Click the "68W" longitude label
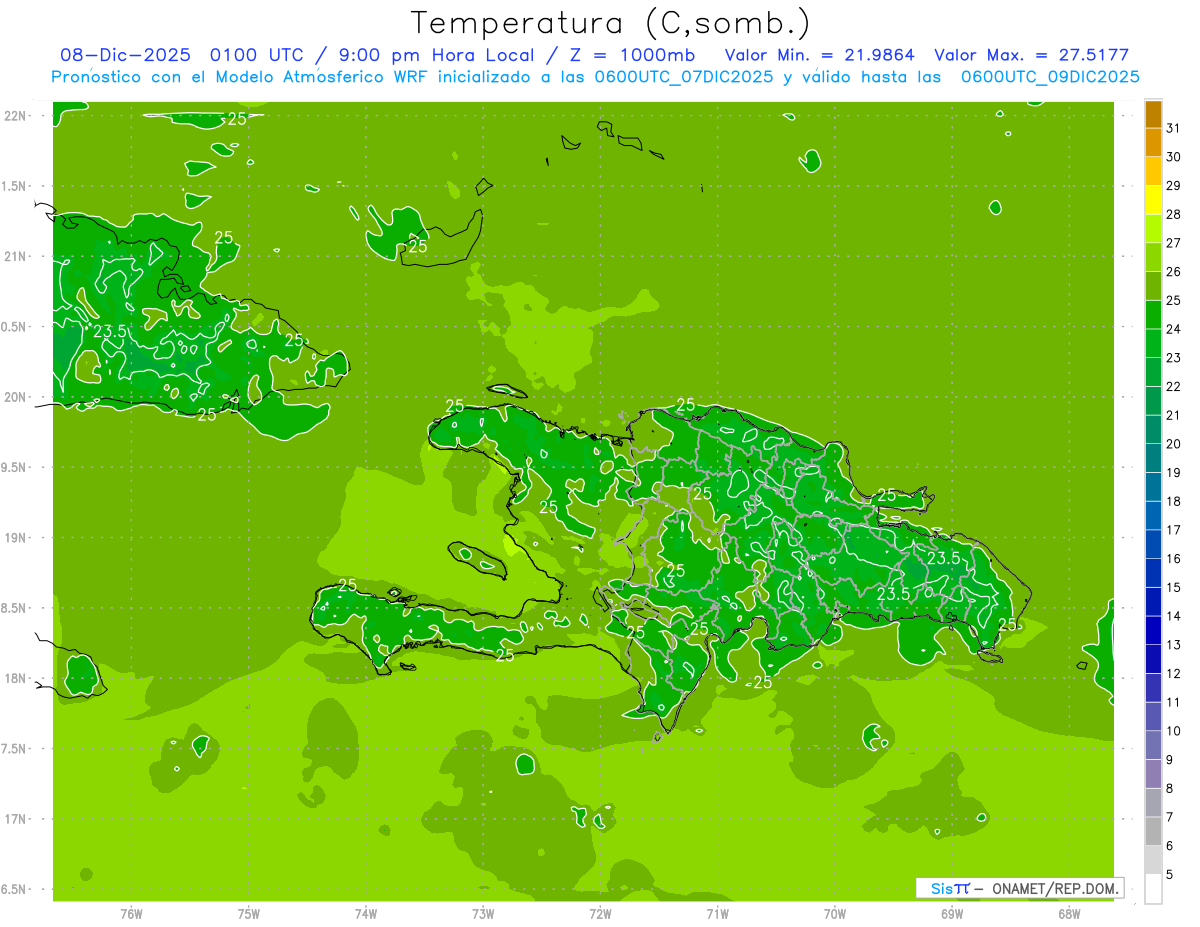The image size is (1200, 927). point(1069,913)
